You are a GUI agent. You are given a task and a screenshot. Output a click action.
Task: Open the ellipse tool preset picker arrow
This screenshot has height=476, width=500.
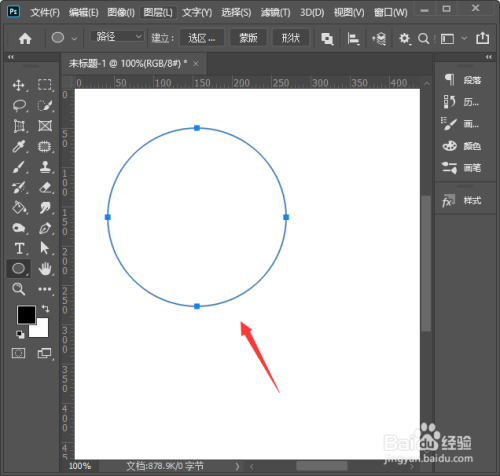click(x=74, y=39)
